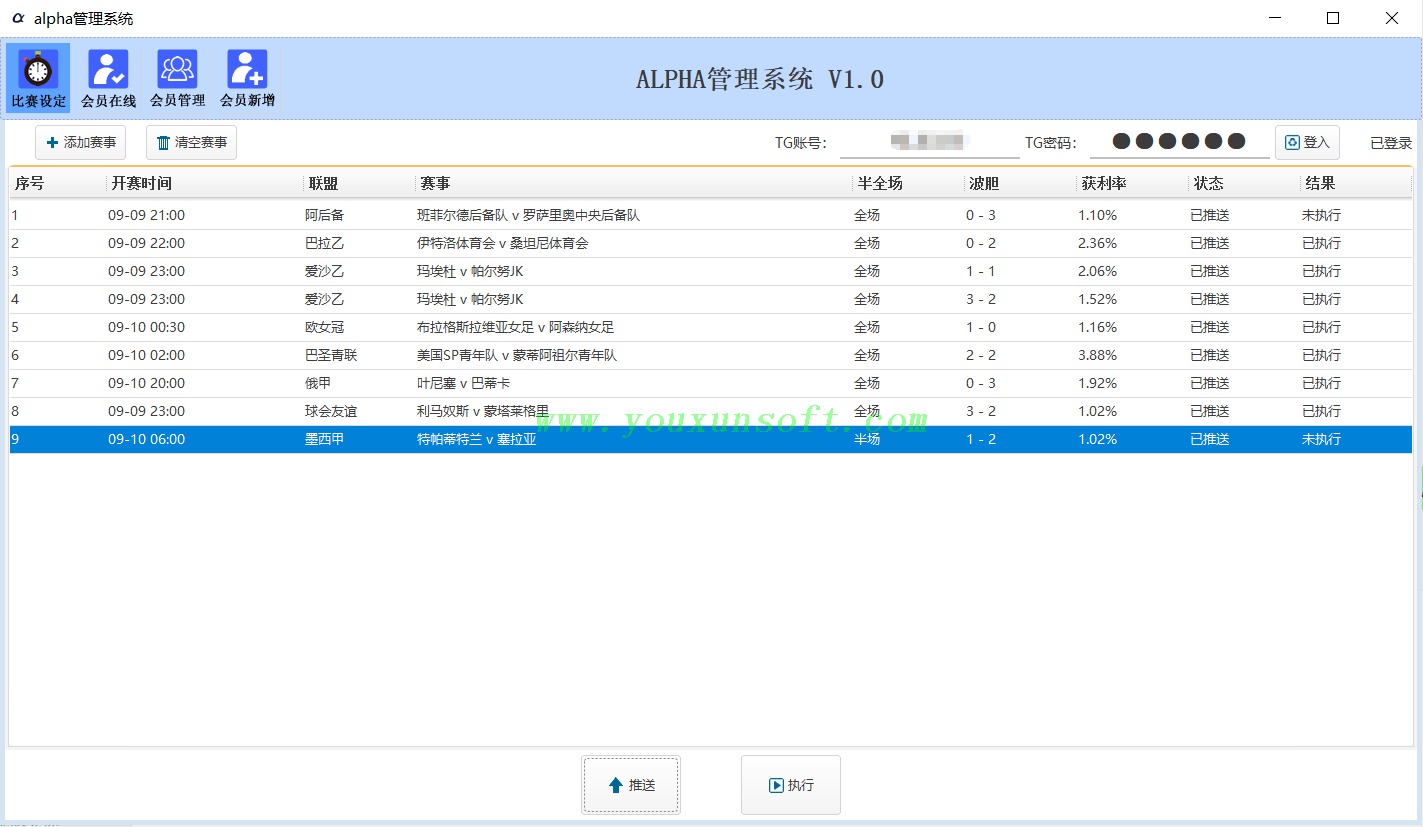Viewport: 1423px width, 827px height.
Task: Select the 玛埃杜 v 帕尔努JK row scored 1 - 1
Action: [x=711, y=271]
